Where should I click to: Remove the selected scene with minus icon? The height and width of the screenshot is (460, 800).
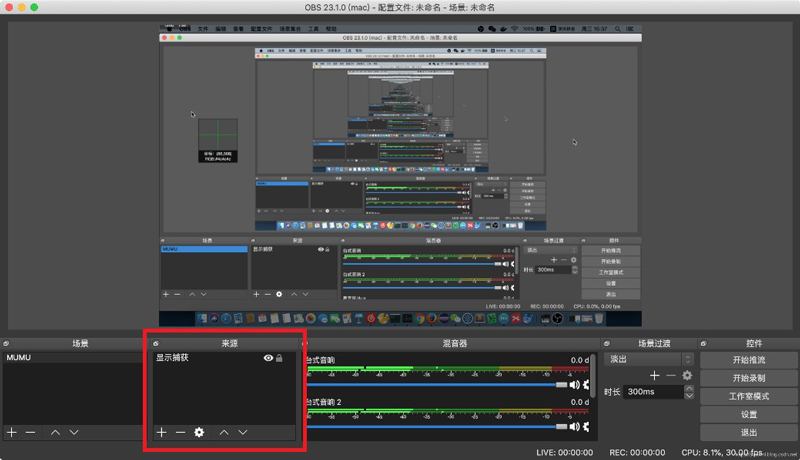point(30,432)
